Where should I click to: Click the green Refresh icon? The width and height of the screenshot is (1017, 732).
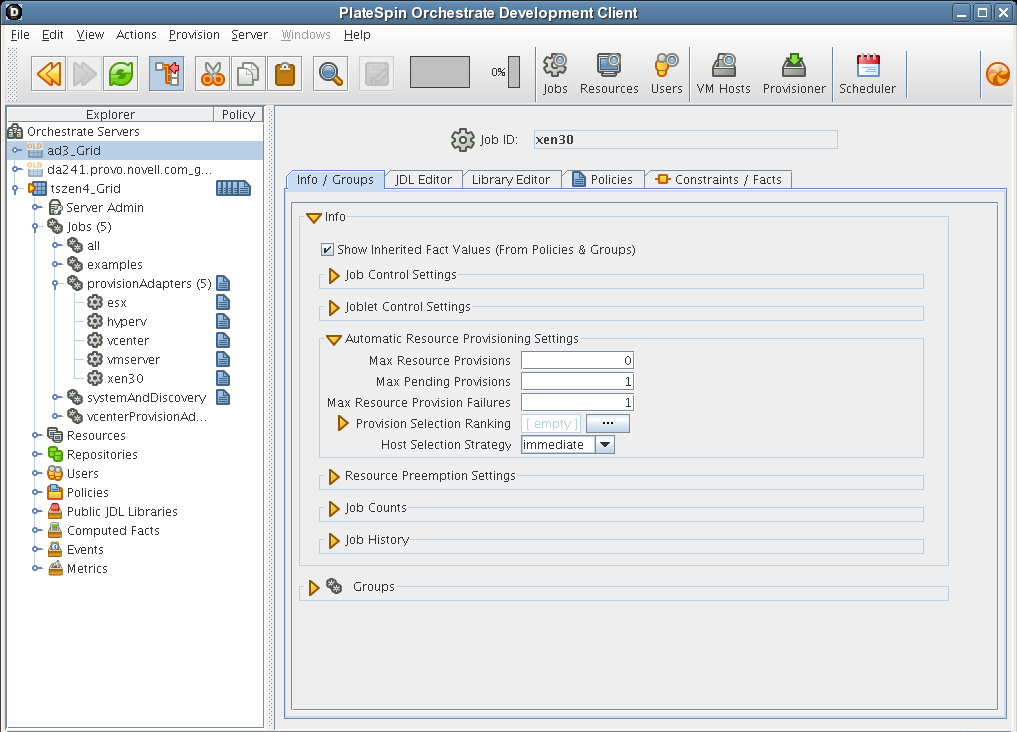[121, 74]
